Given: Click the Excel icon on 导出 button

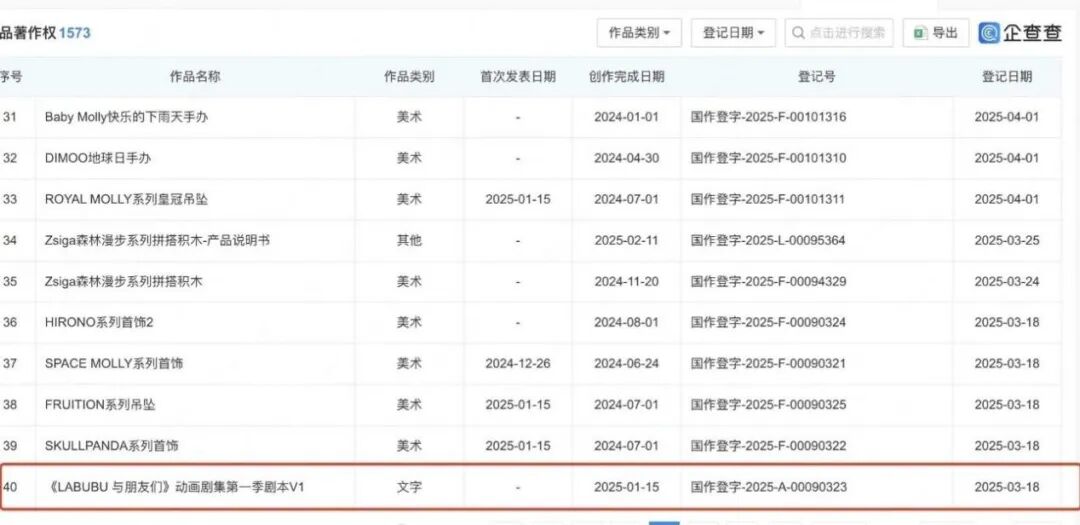Looking at the screenshot, I should [x=920, y=32].
